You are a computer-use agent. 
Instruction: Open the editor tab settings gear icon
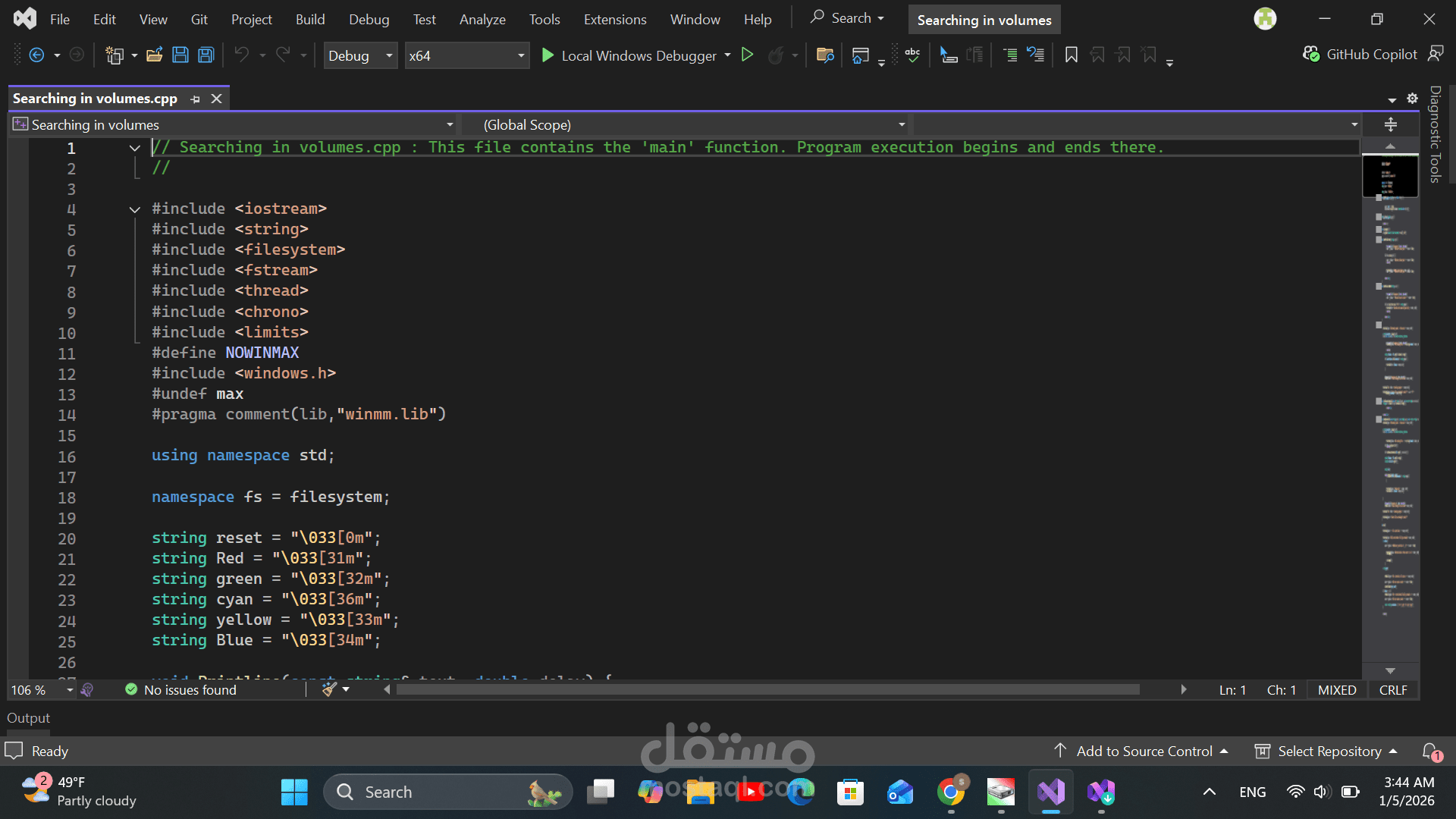1412,99
